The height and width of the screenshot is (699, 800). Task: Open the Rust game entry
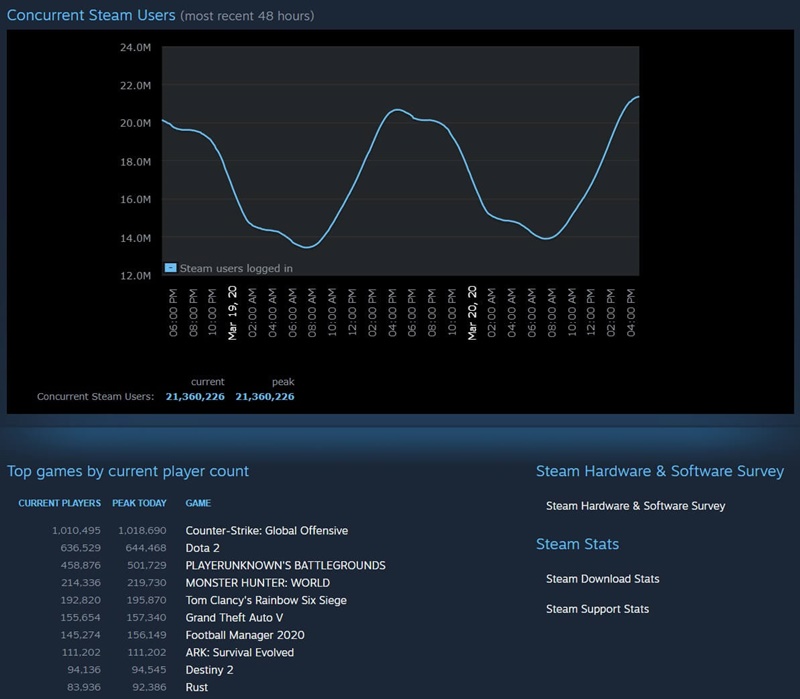coord(196,687)
